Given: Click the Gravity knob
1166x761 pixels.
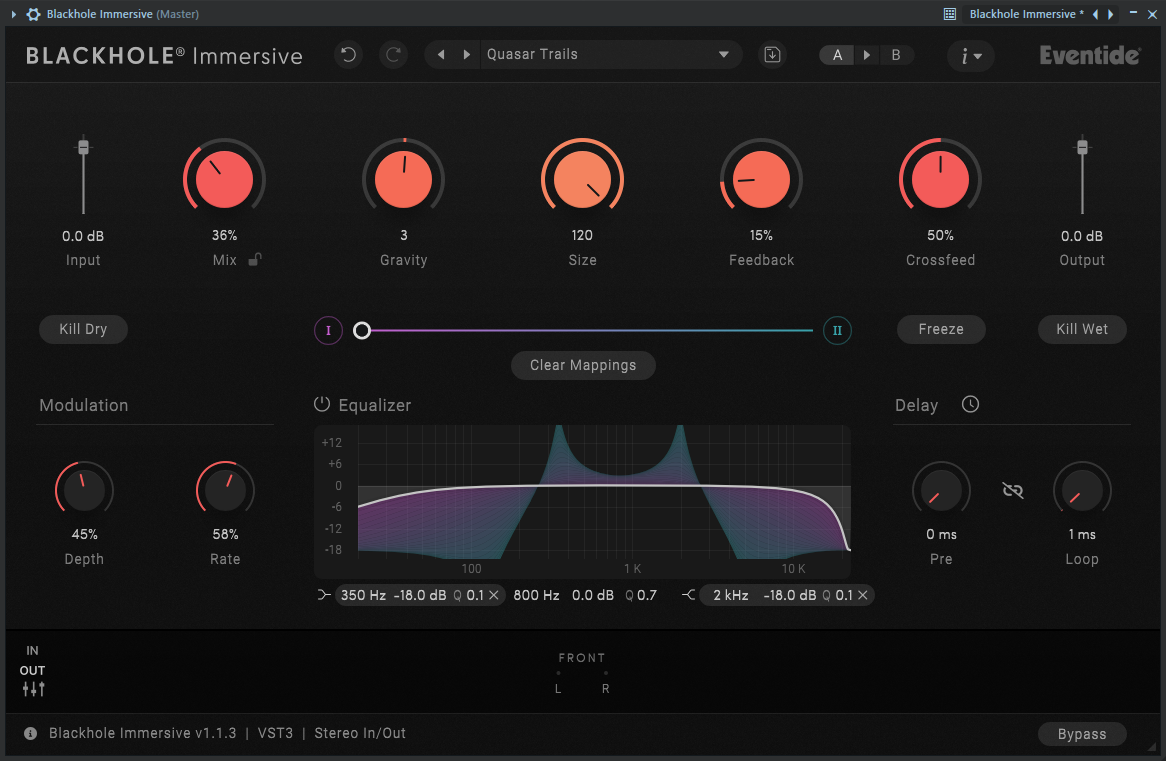Looking at the screenshot, I should 403,179.
